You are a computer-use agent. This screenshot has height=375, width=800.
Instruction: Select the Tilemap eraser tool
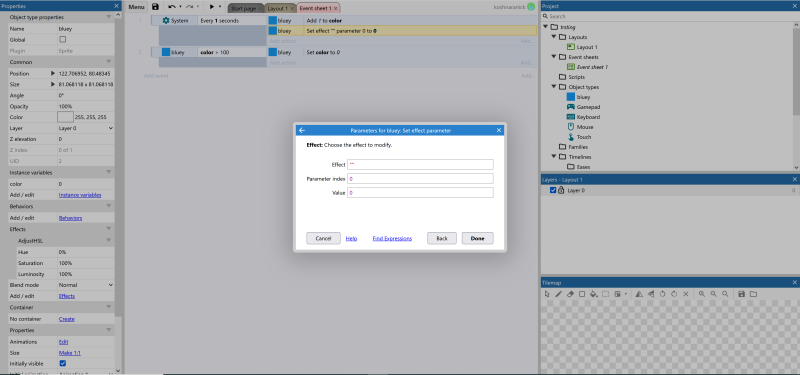pyautogui.click(x=570, y=294)
